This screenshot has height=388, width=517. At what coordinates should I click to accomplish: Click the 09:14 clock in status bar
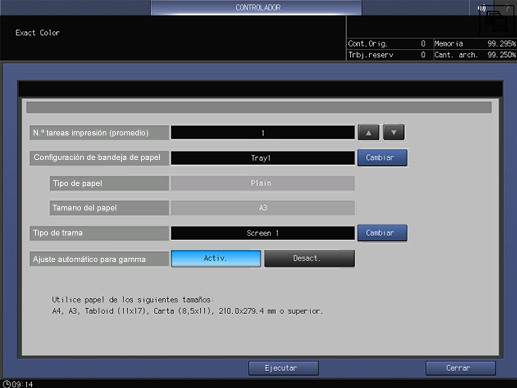pos(18,384)
